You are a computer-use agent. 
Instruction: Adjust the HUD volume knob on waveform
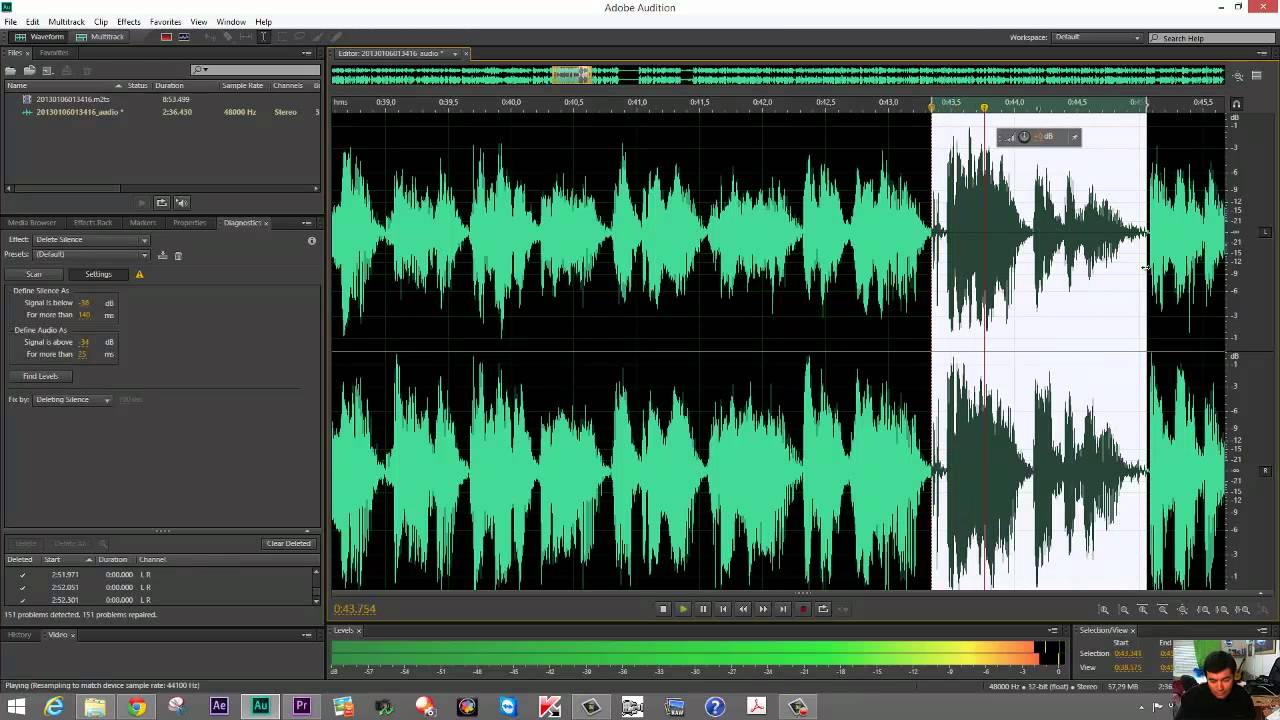point(1024,137)
